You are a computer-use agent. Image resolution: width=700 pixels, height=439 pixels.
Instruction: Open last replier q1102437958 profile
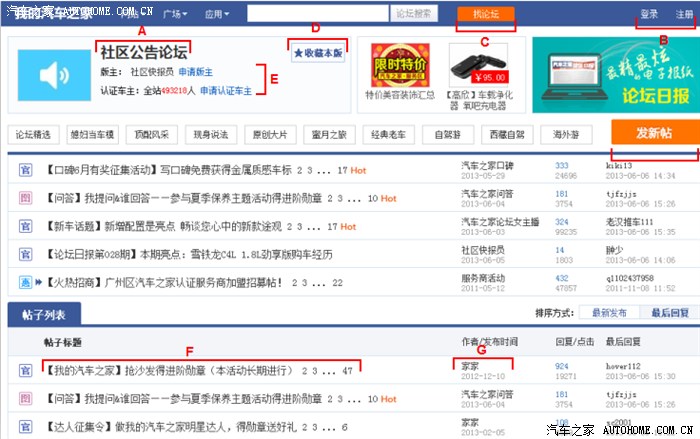[629, 278]
